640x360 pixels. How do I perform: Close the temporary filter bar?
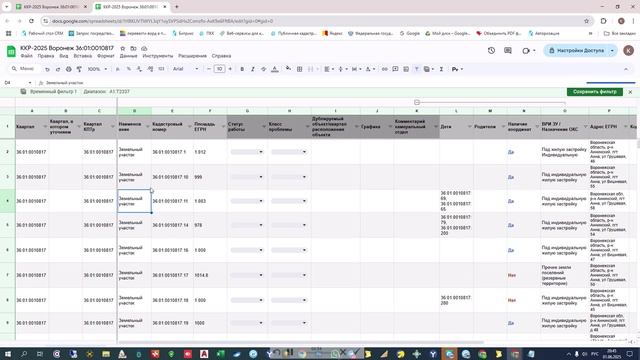pyautogui.click(x=630, y=92)
